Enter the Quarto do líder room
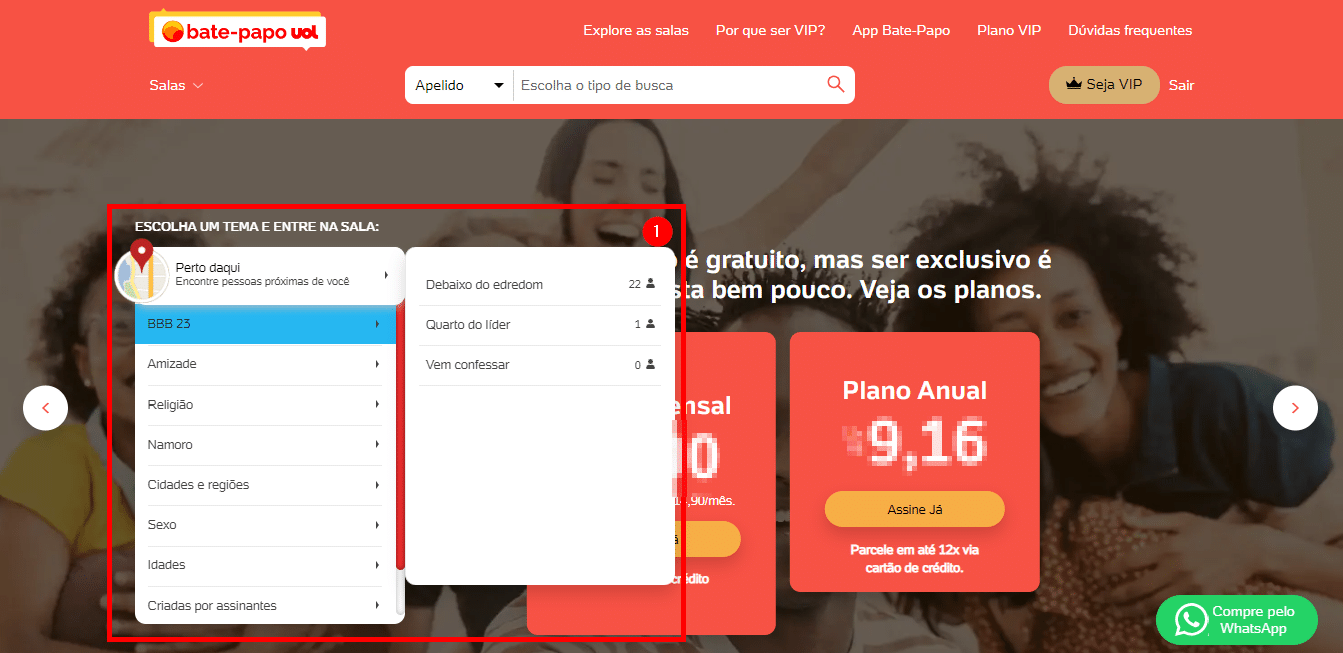 540,325
